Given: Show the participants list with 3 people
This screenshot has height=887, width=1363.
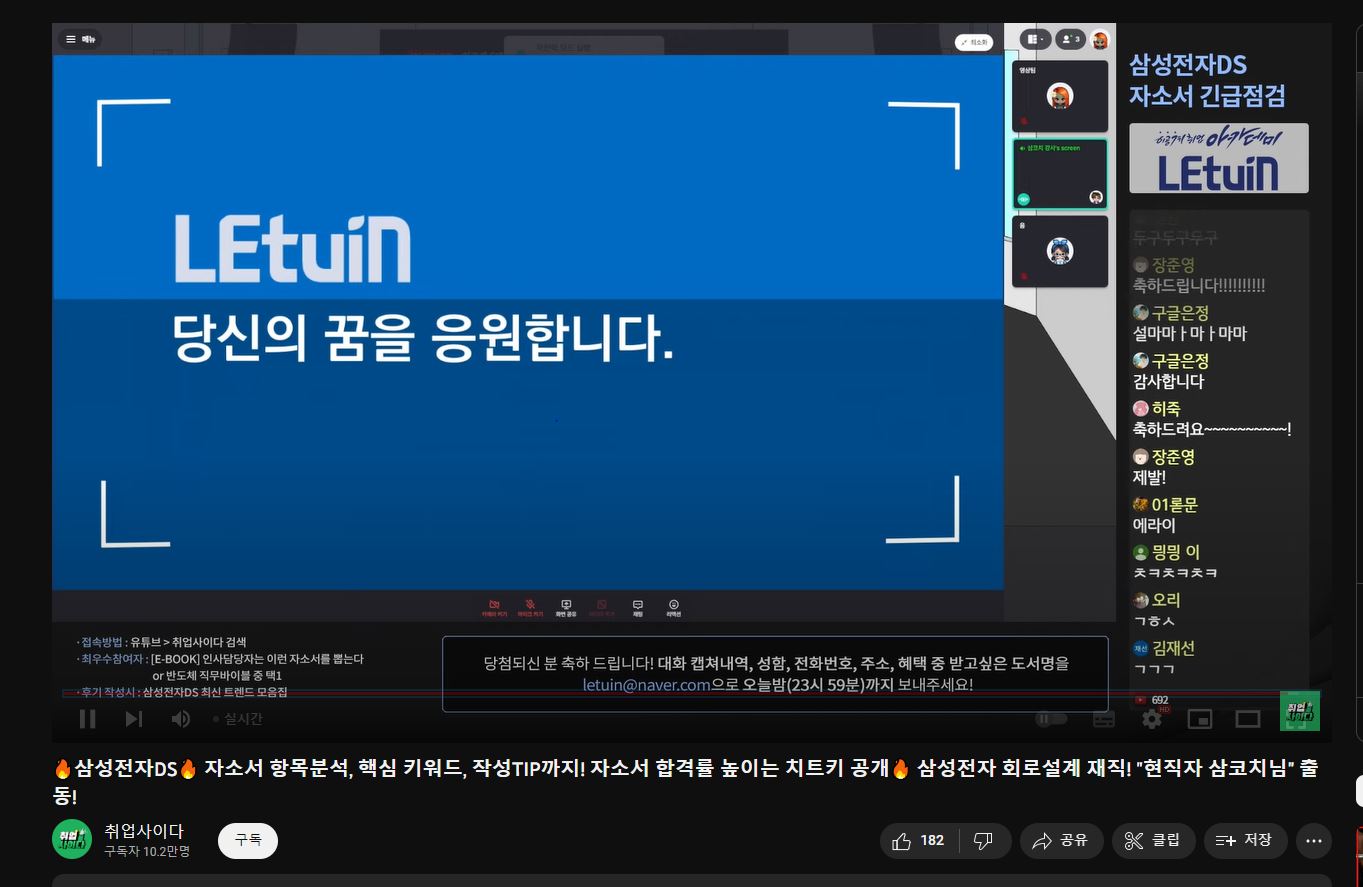Looking at the screenshot, I should (1070, 40).
